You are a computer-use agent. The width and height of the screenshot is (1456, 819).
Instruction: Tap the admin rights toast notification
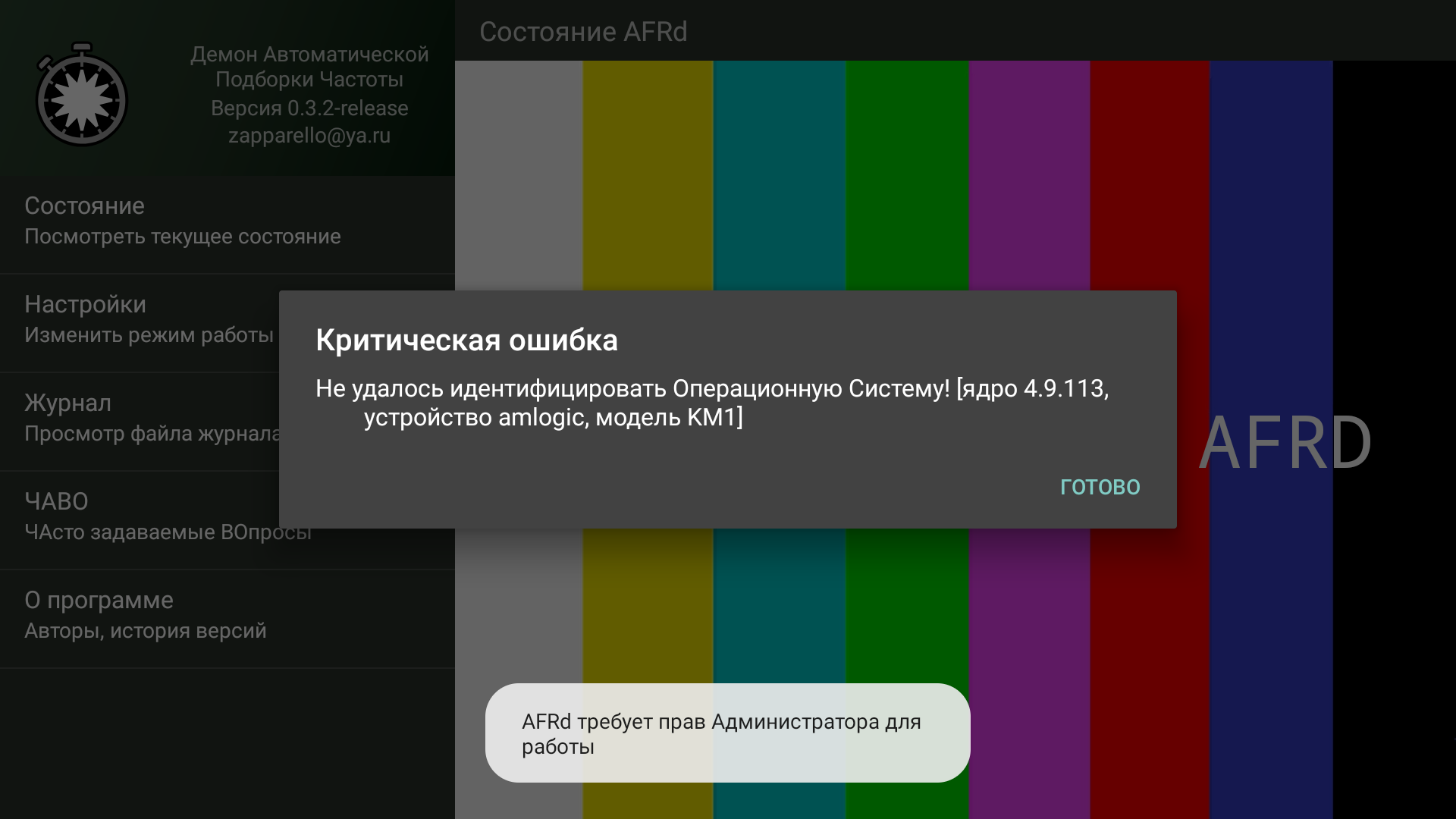(x=726, y=733)
